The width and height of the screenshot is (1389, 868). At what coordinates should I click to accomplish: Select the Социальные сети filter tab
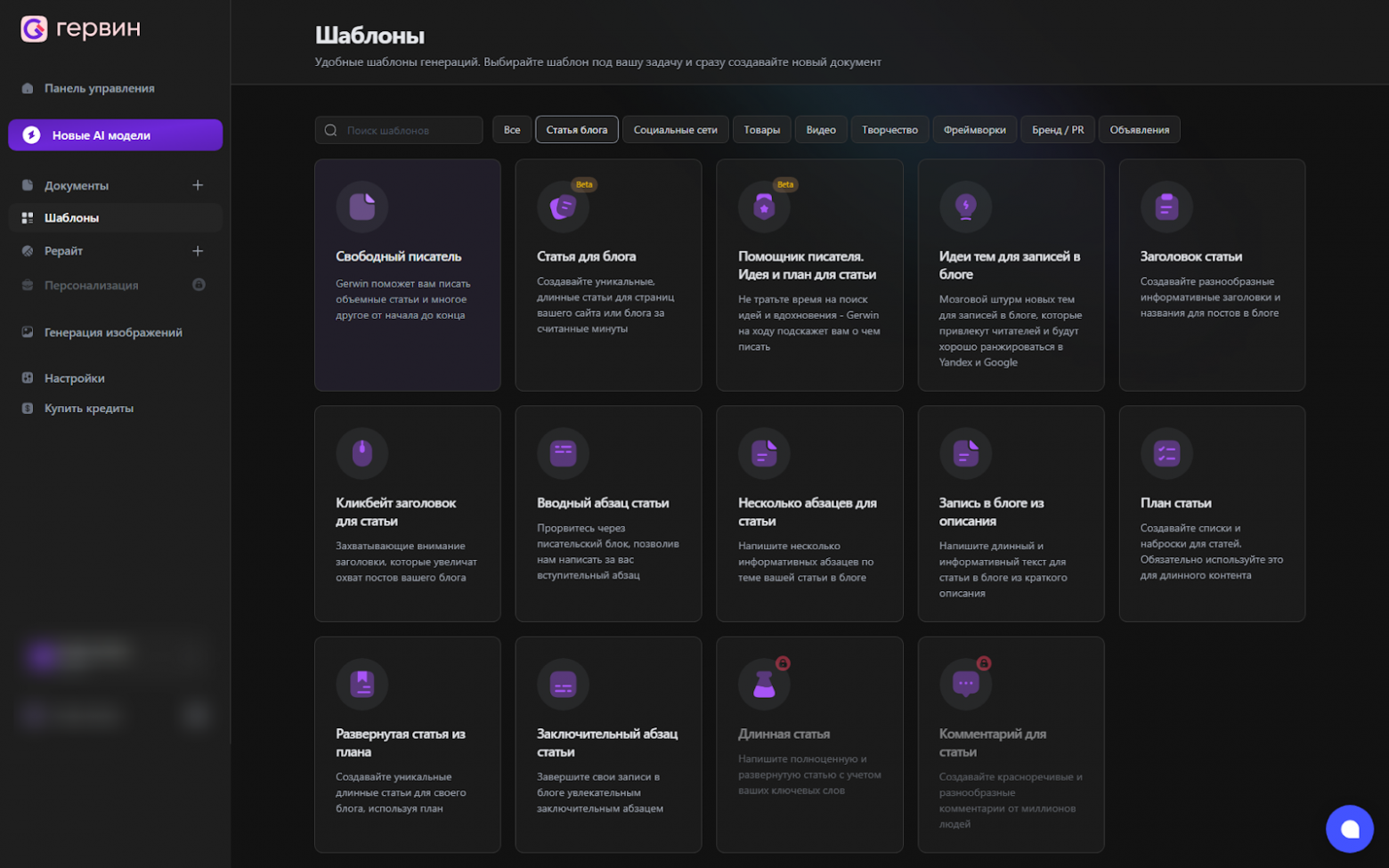coord(676,130)
